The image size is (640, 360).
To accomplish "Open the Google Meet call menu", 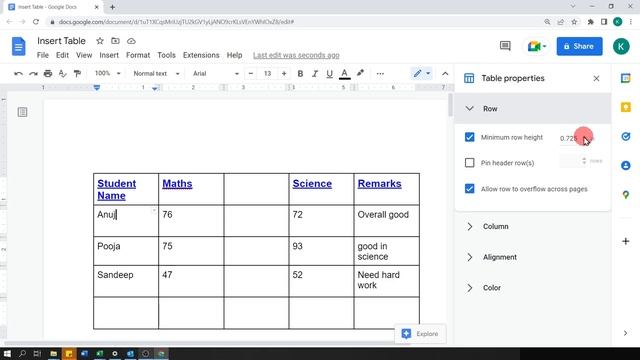I will pyautogui.click(x=537, y=46).
